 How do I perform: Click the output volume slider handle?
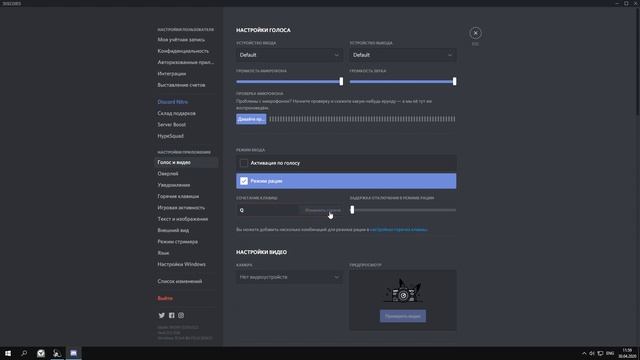pos(454,81)
